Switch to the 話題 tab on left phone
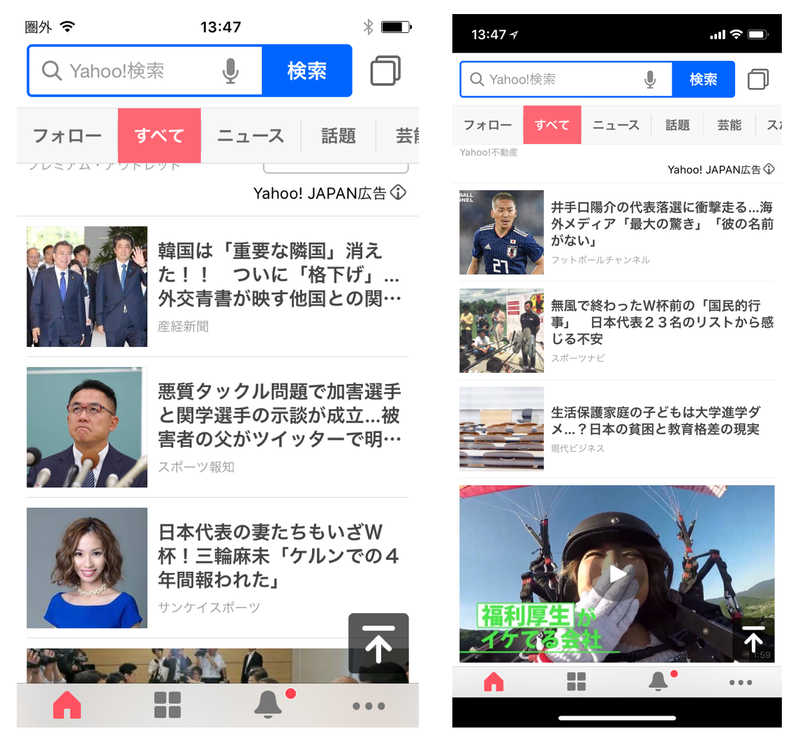 coord(338,136)
